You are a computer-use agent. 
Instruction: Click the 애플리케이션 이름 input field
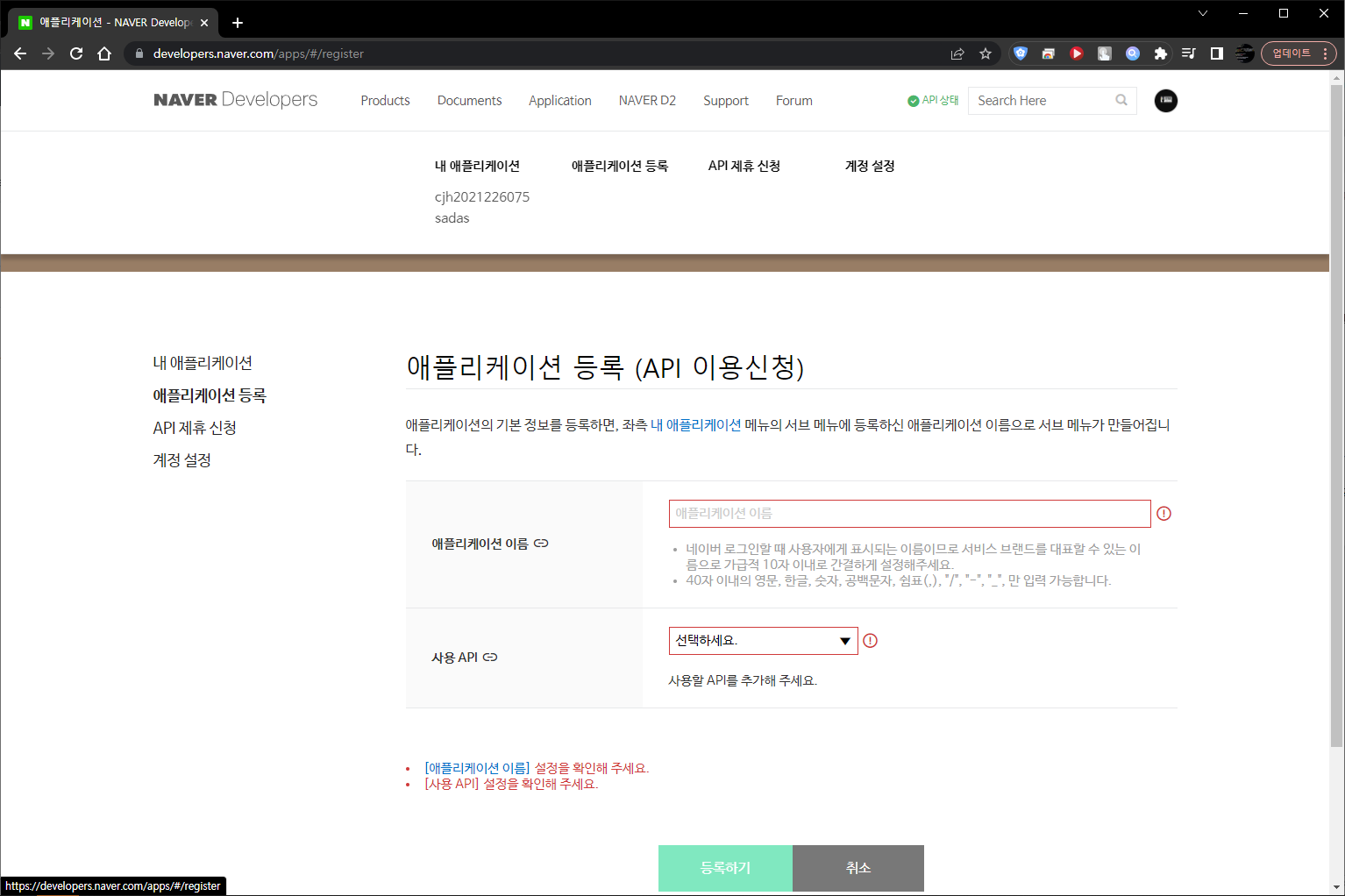click(x=909, y=513)
